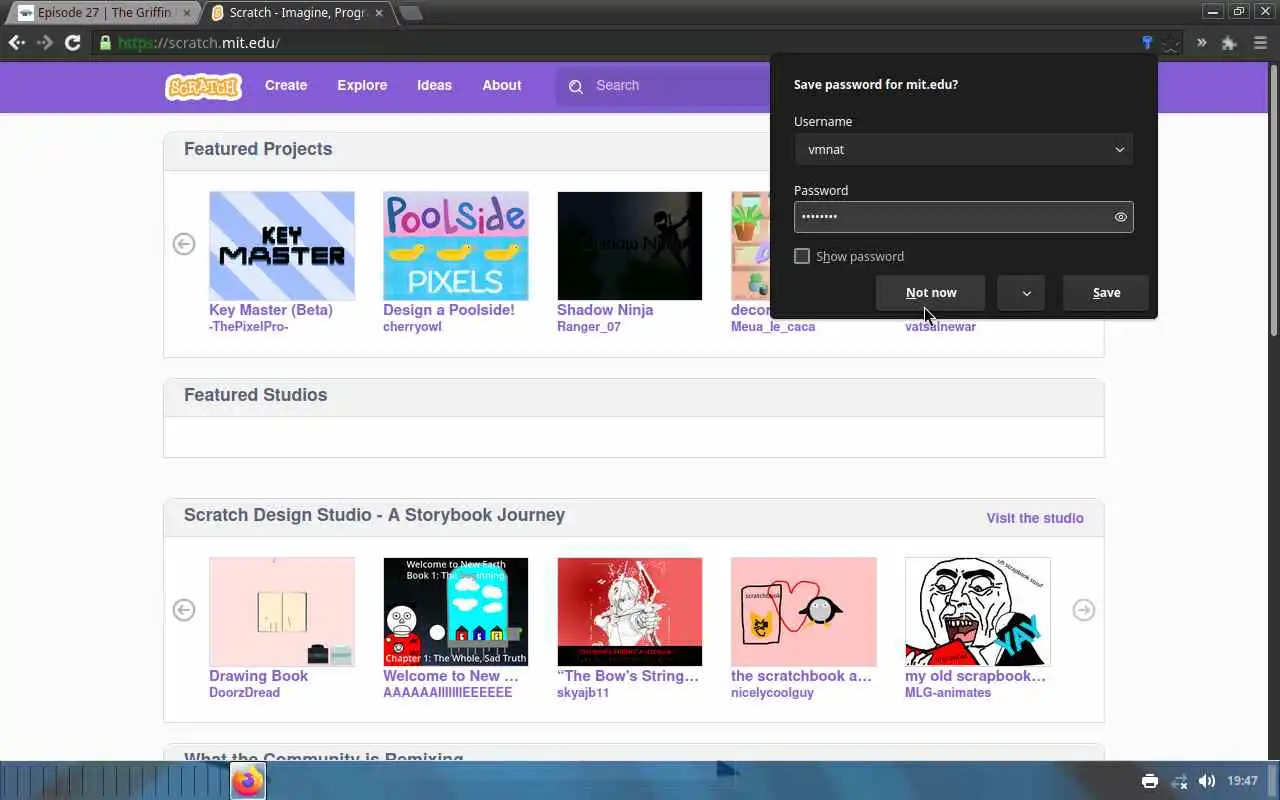Open the Ideas menu item
This screenshot has width=1280, height=800.
tap(434, 86)
